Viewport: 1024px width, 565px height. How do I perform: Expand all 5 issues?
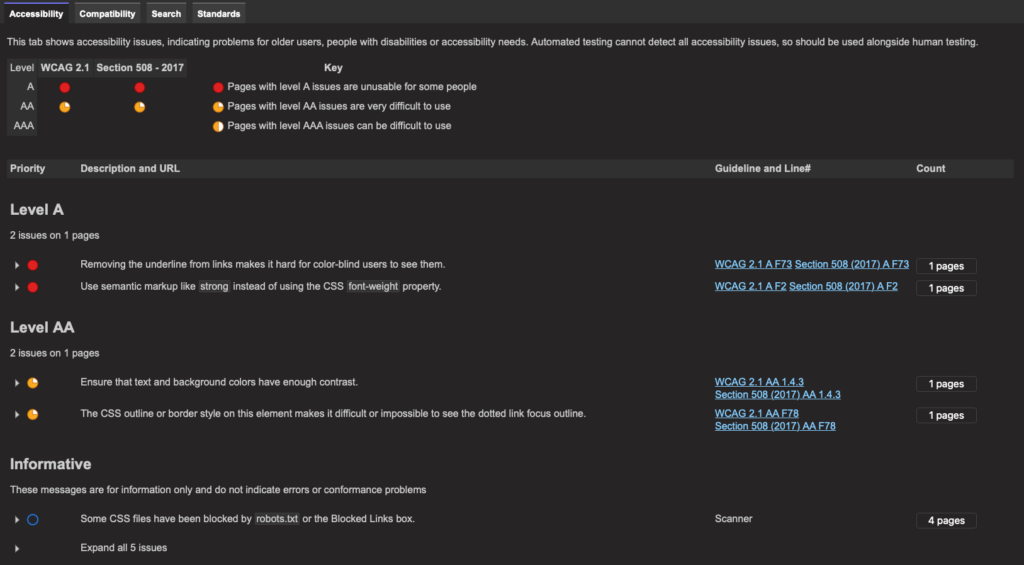(x=123, y=548)
